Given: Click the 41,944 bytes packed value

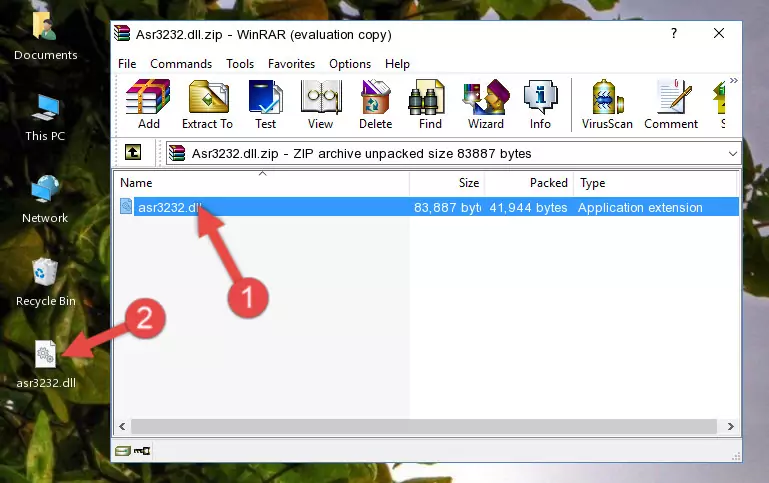Looking at the screenshot, I should click(x=528, y=207).
